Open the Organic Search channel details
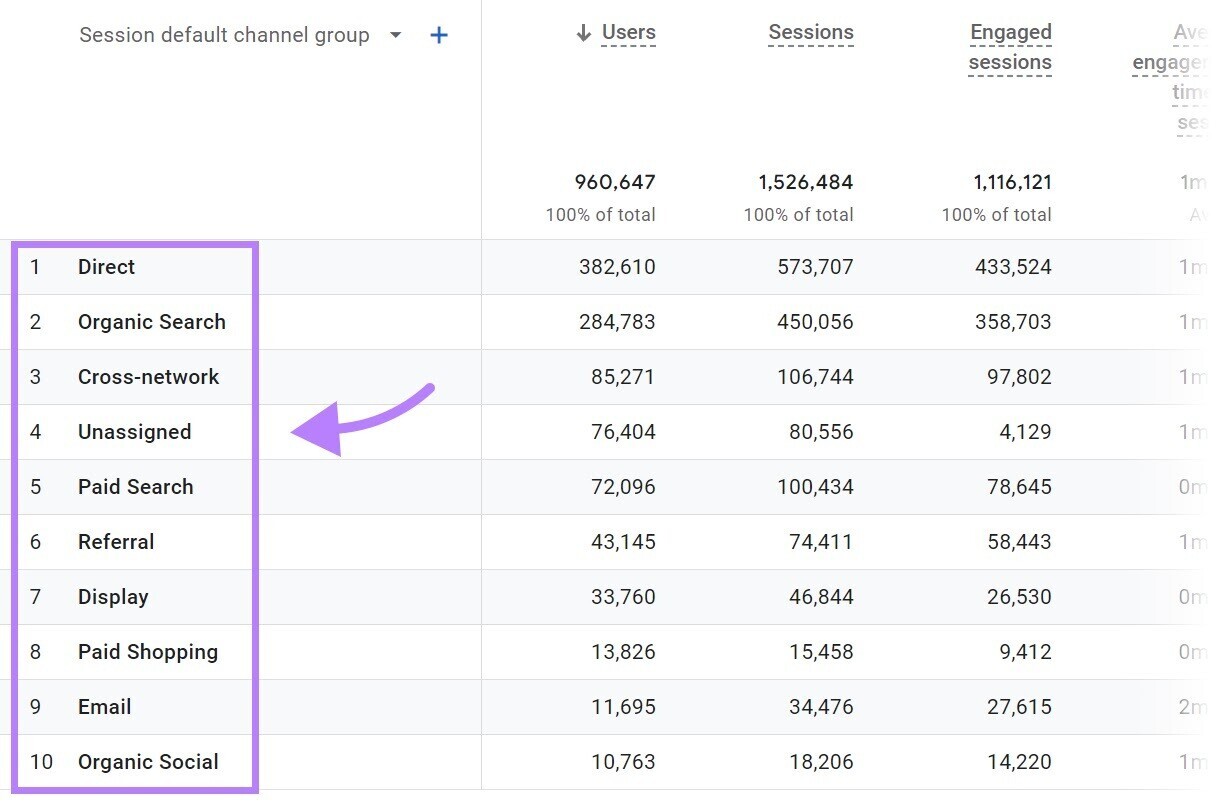The image size is (1218, 807). tap(152, 322)
